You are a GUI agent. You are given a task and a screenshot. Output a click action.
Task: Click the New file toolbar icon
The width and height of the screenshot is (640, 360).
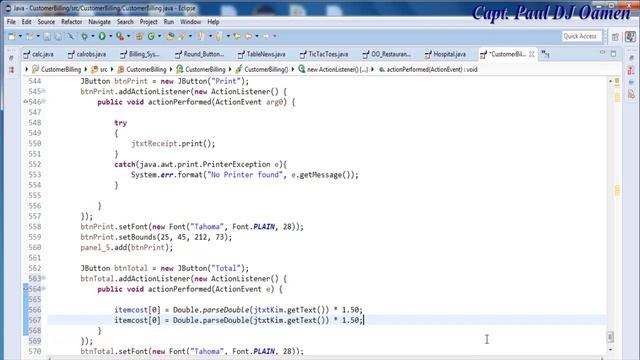12,36
